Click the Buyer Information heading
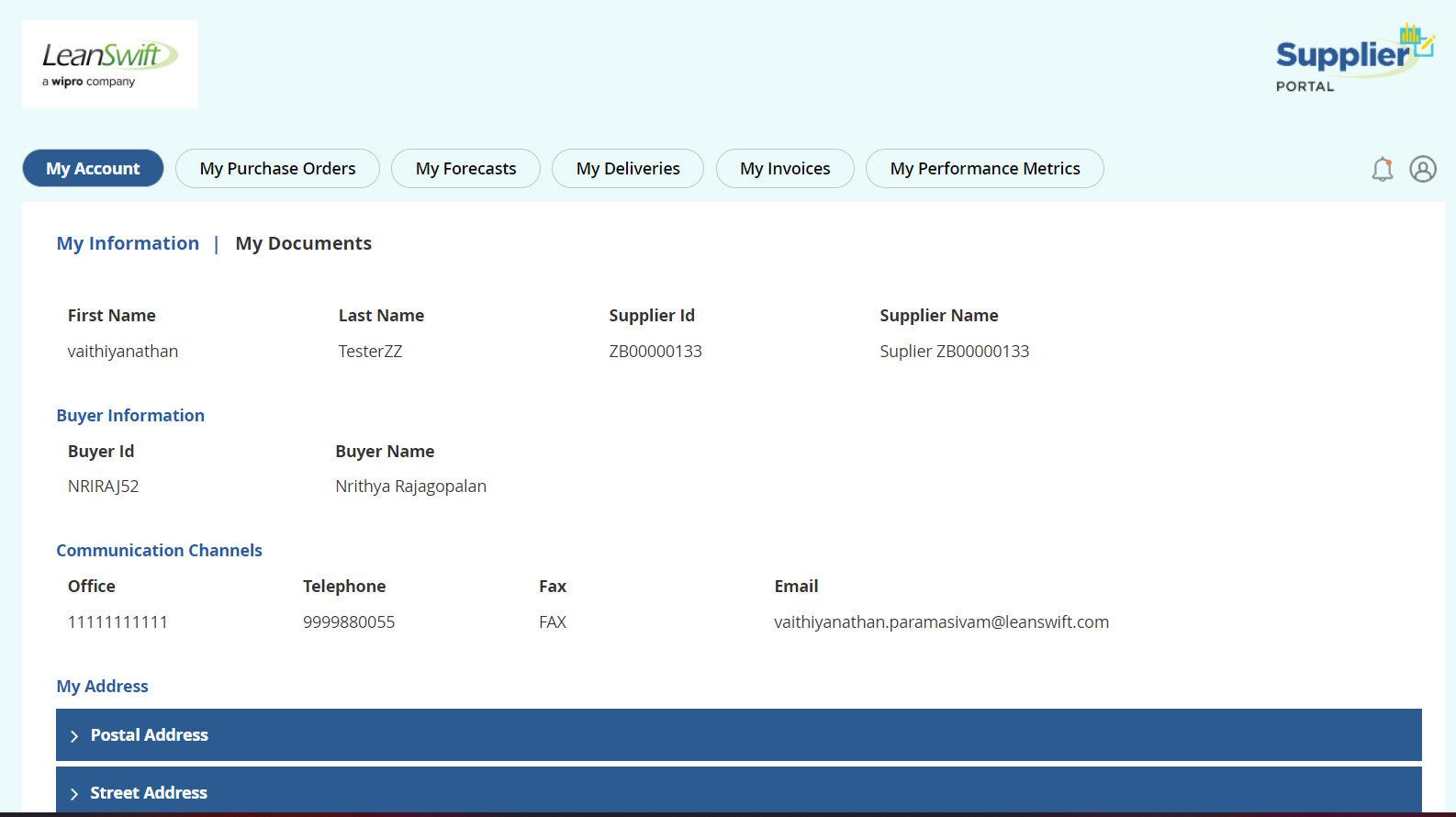The width and height of the screenshot is (1456, 817). pyautogui.click(x=130, y=416)
